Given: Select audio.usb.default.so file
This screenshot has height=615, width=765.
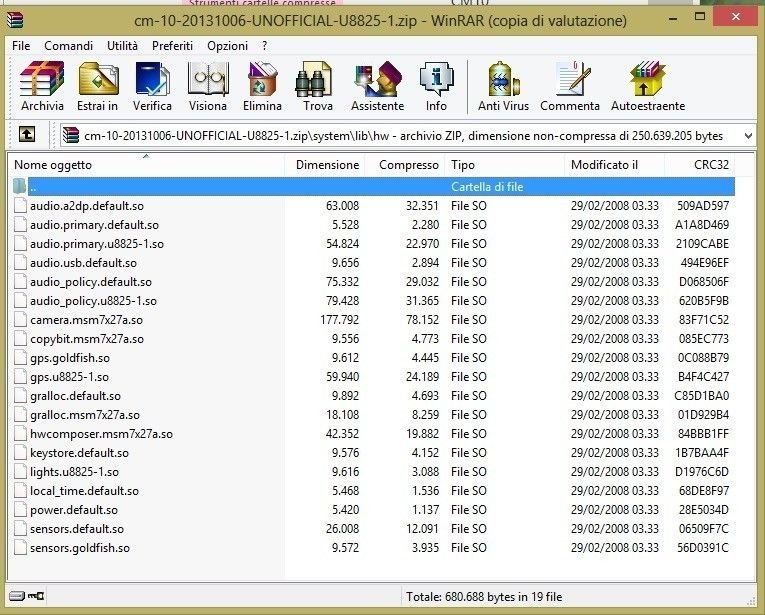Looking at the screenshot, I should click(83, 263).
